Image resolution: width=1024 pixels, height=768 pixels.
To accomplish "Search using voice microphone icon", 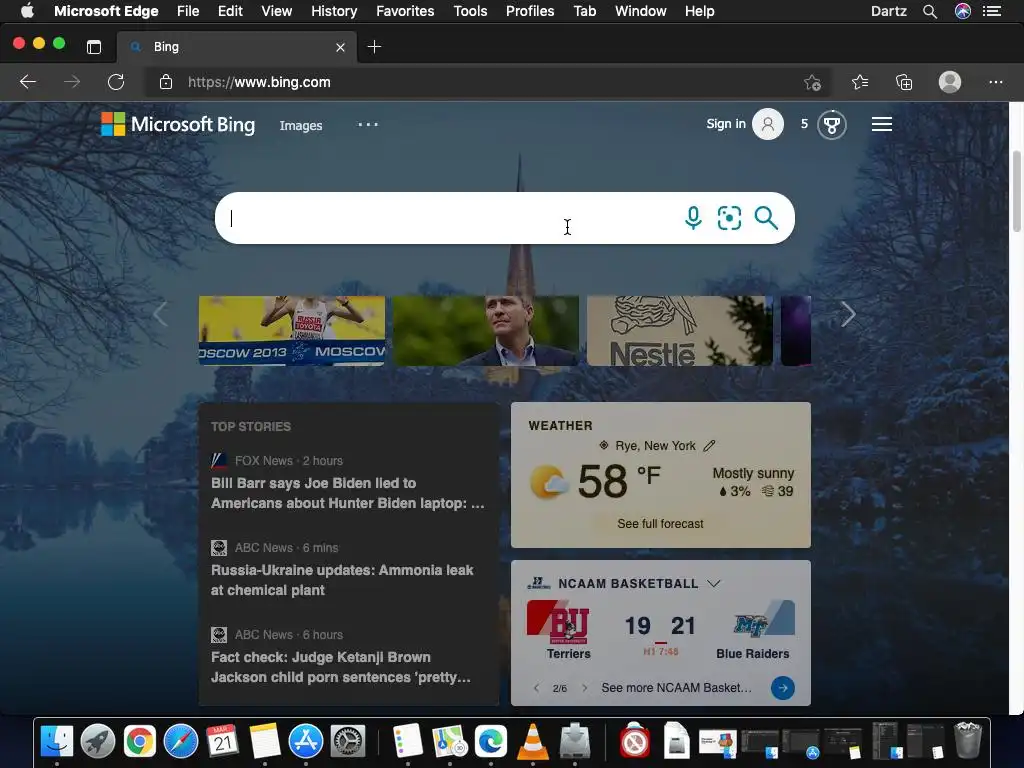I will (693, 217).
